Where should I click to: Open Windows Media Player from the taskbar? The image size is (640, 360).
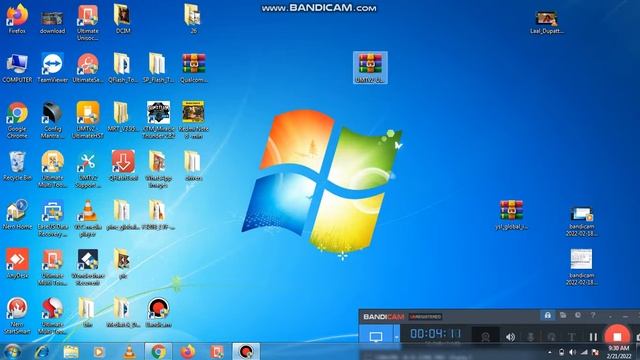pyautogui.click(x=99, y=351)
